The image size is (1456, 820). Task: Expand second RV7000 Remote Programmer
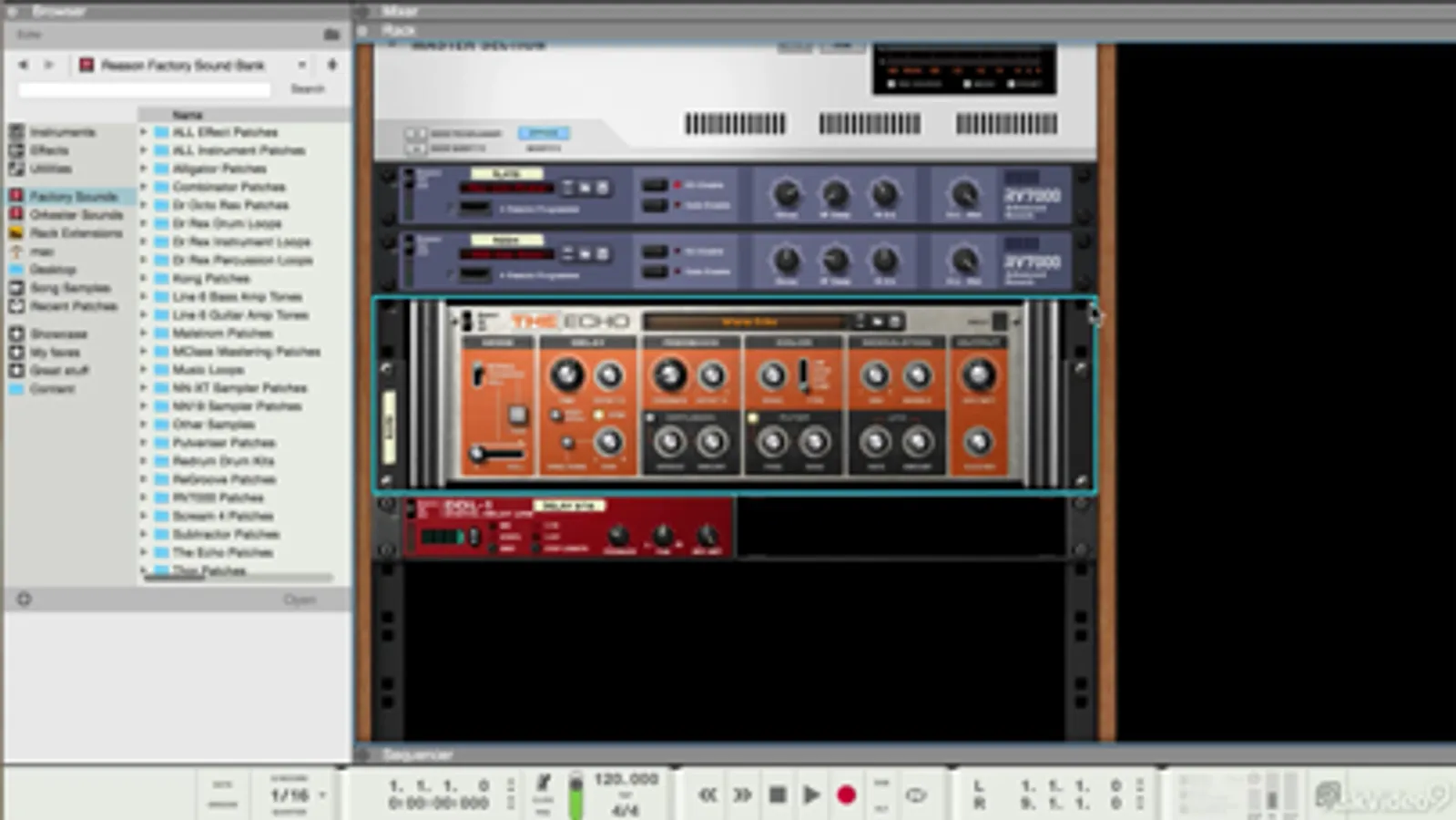pos(451,274)
